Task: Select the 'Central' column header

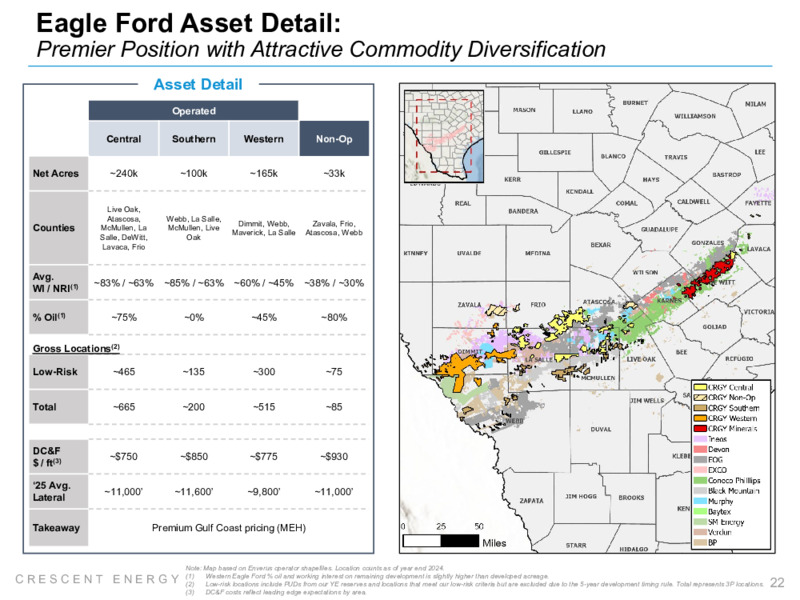Action: click(x=123, y=139)
